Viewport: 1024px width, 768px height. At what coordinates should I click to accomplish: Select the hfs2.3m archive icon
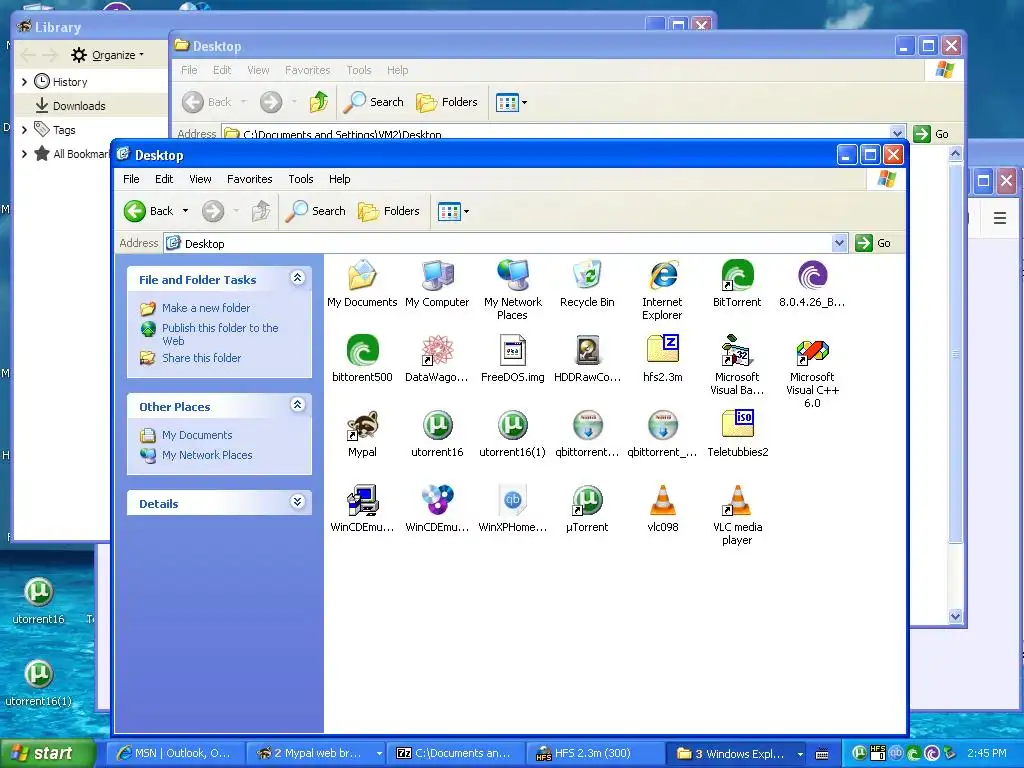pyautogui.click(x=662, y=349)
